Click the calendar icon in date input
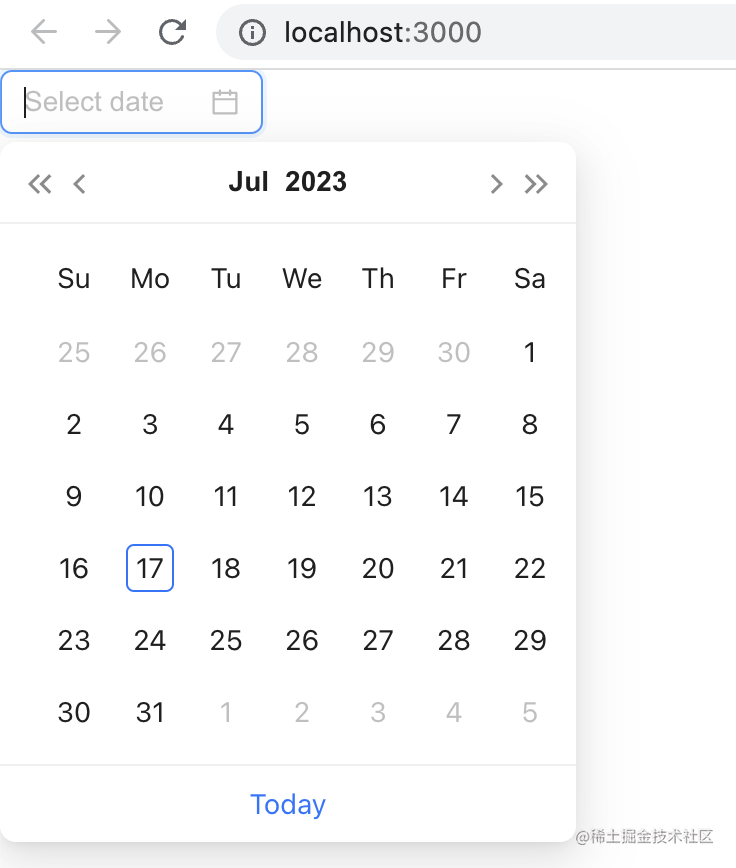This screenshot has height=868, width=736. [x=225, y=102]
